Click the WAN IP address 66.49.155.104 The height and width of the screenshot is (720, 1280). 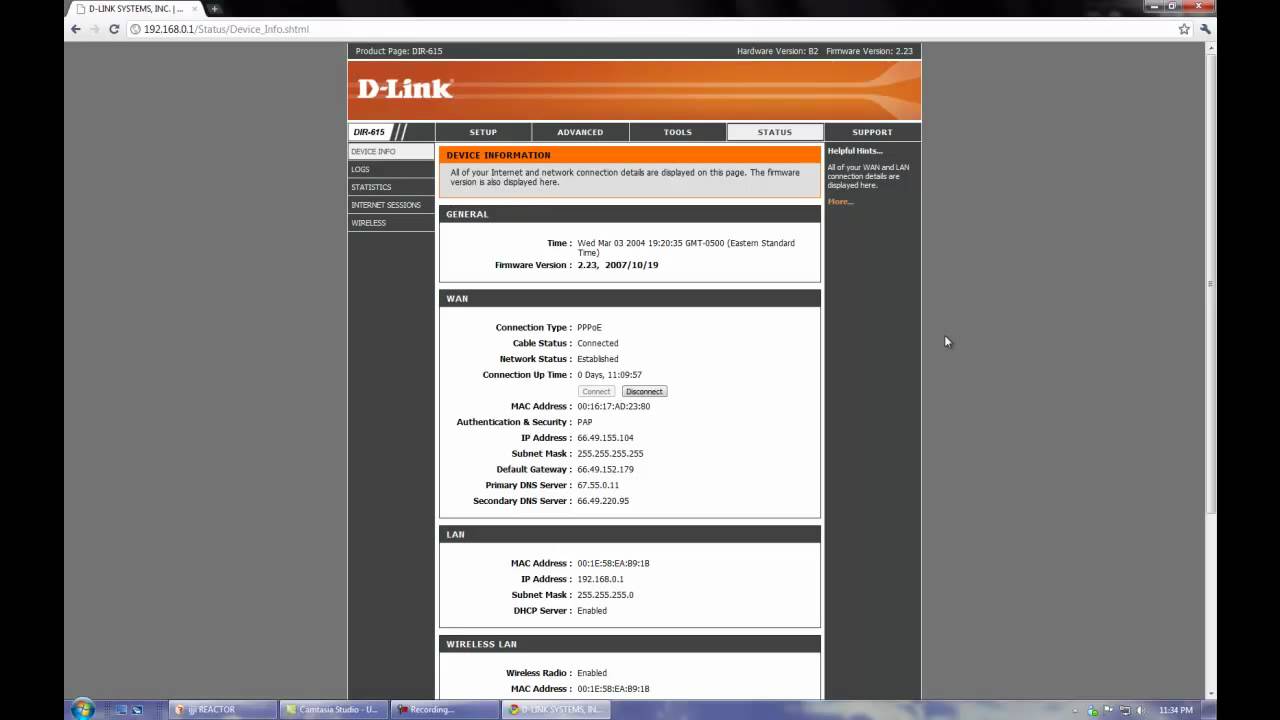click(605, 438)
